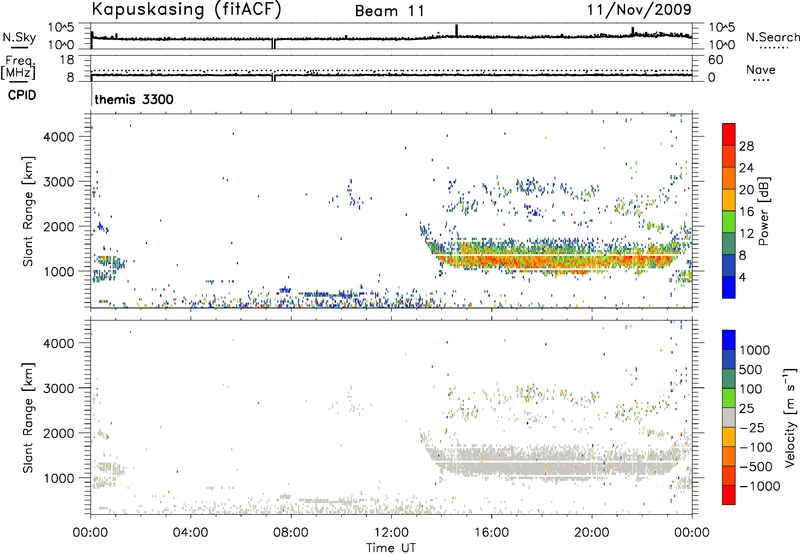
Task: Click the orange-red scatter band in power panel
Action: point(556,260)
